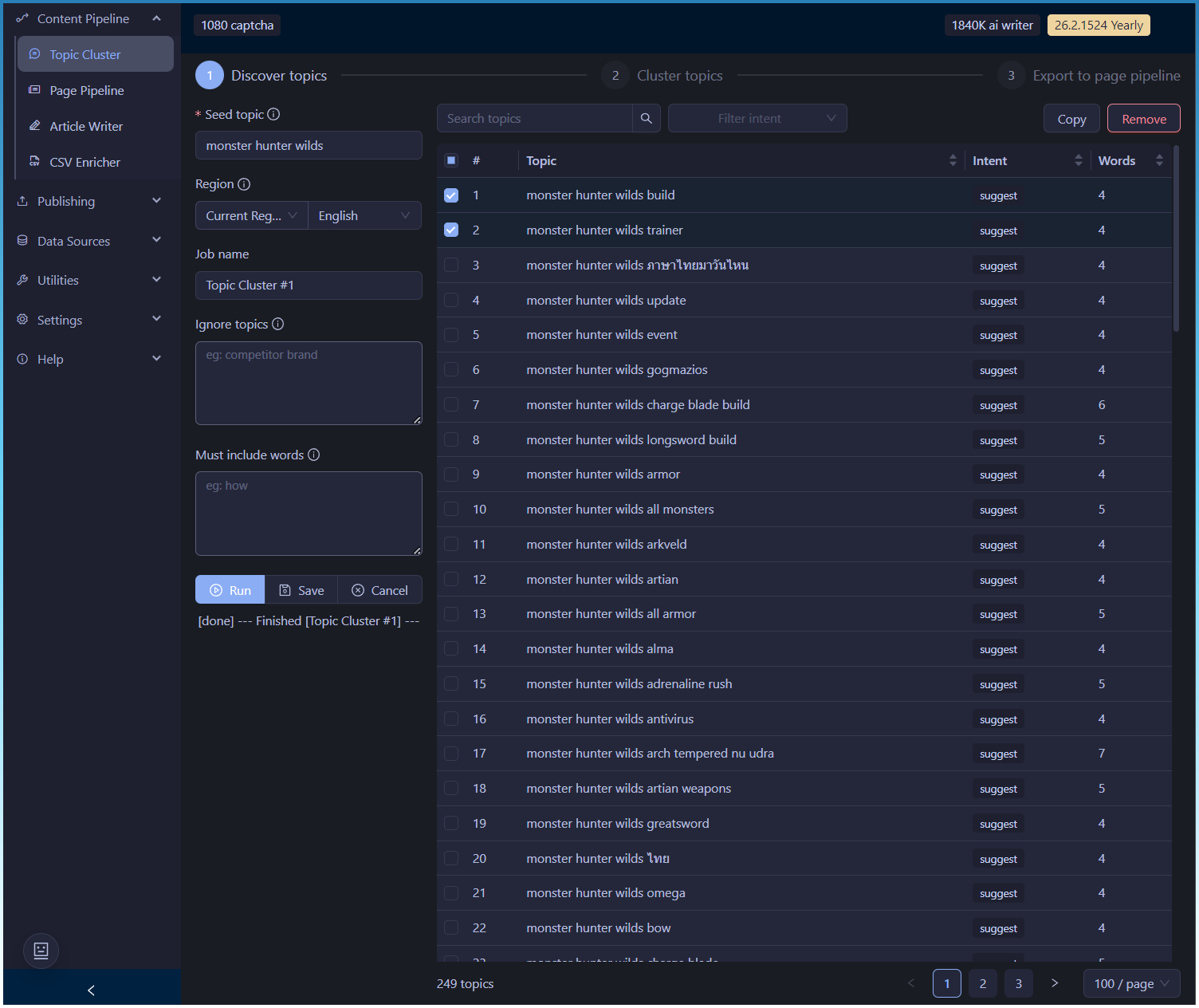The width and height of the screenshot is (1199, 1008).
Task: Expand the Publishing sidebar menu
Action: [89, 202]
